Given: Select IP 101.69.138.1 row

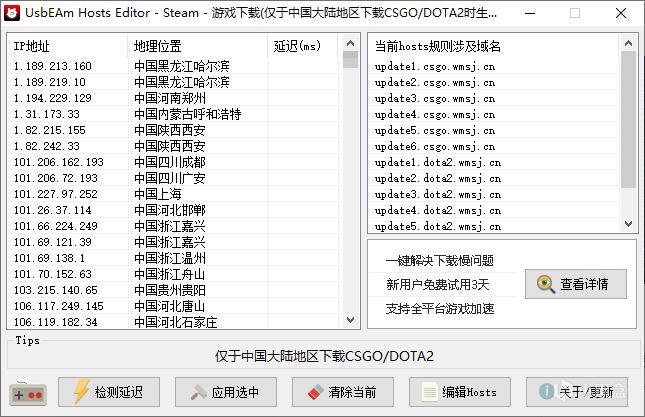Looking at the screenshot, I should pos(175,258).
